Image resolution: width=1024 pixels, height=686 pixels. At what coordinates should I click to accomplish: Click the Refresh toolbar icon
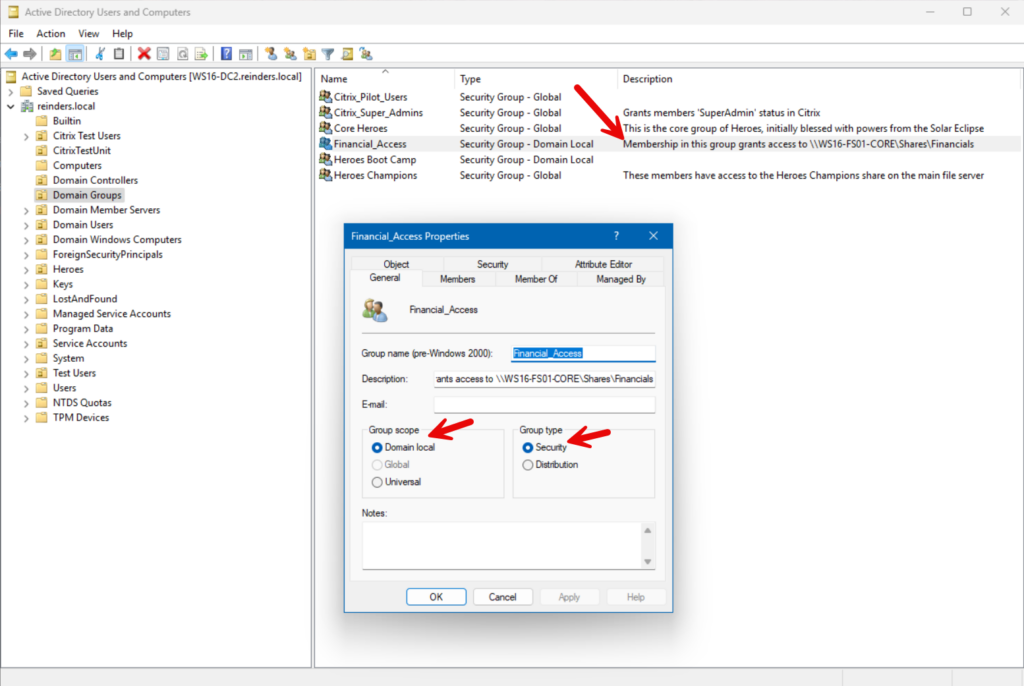point(183,54)
